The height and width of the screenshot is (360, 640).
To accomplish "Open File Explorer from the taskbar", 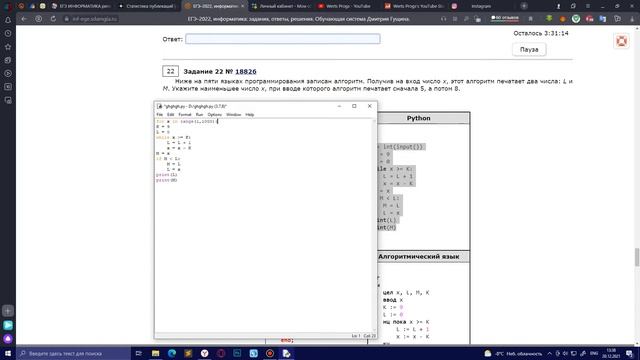I will [156, 353].
